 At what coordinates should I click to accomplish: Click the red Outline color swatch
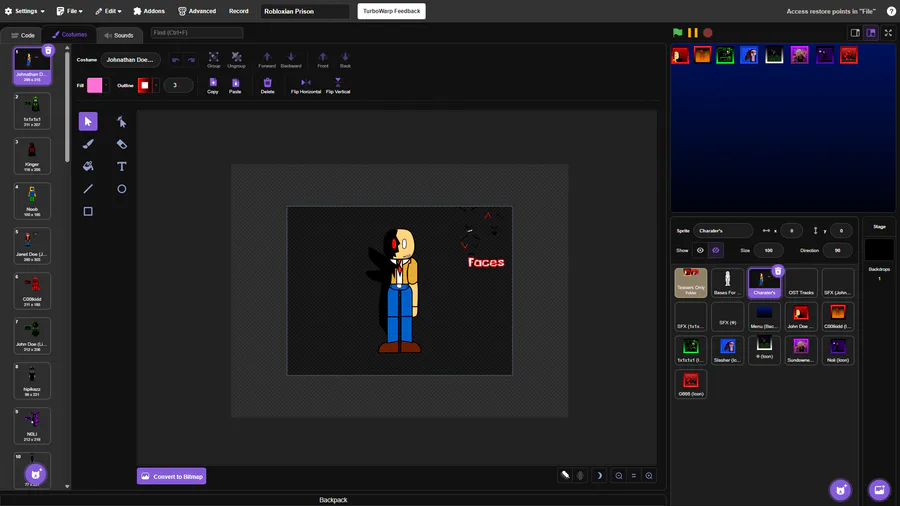tap(145, 85)
